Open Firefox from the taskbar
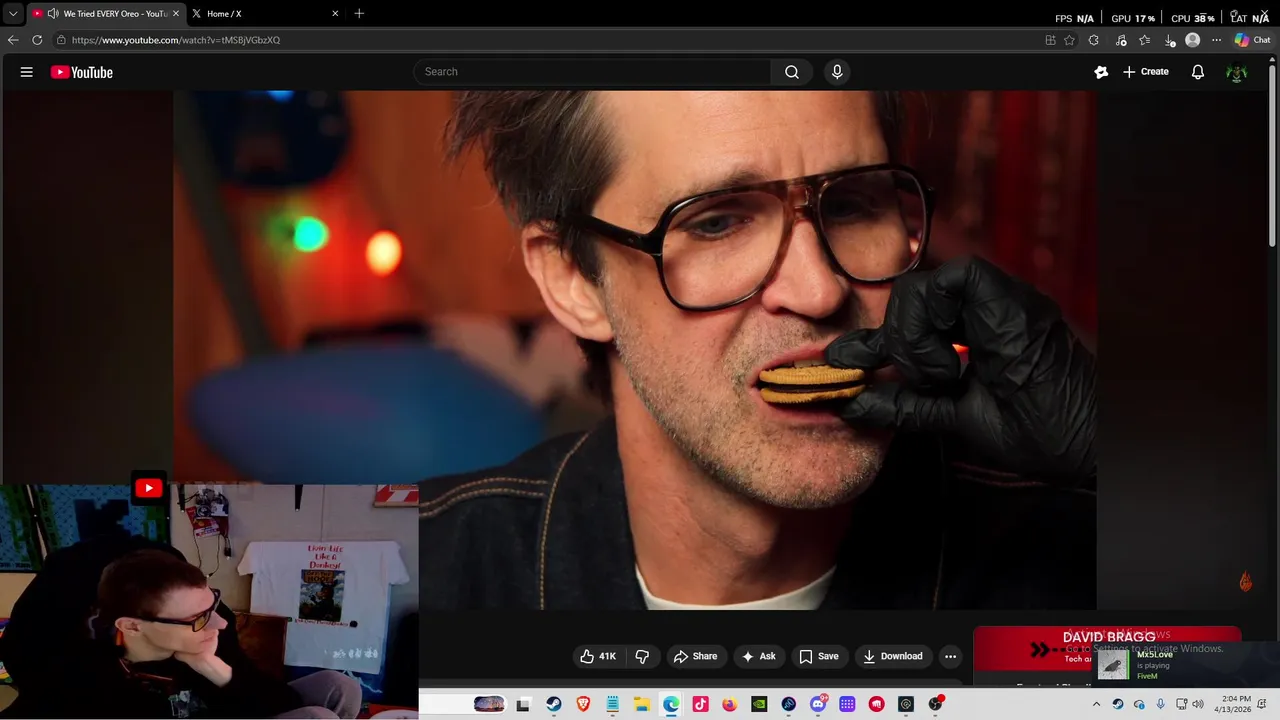The width and height of the screenshot is (1280, 720). coord(730,704)
